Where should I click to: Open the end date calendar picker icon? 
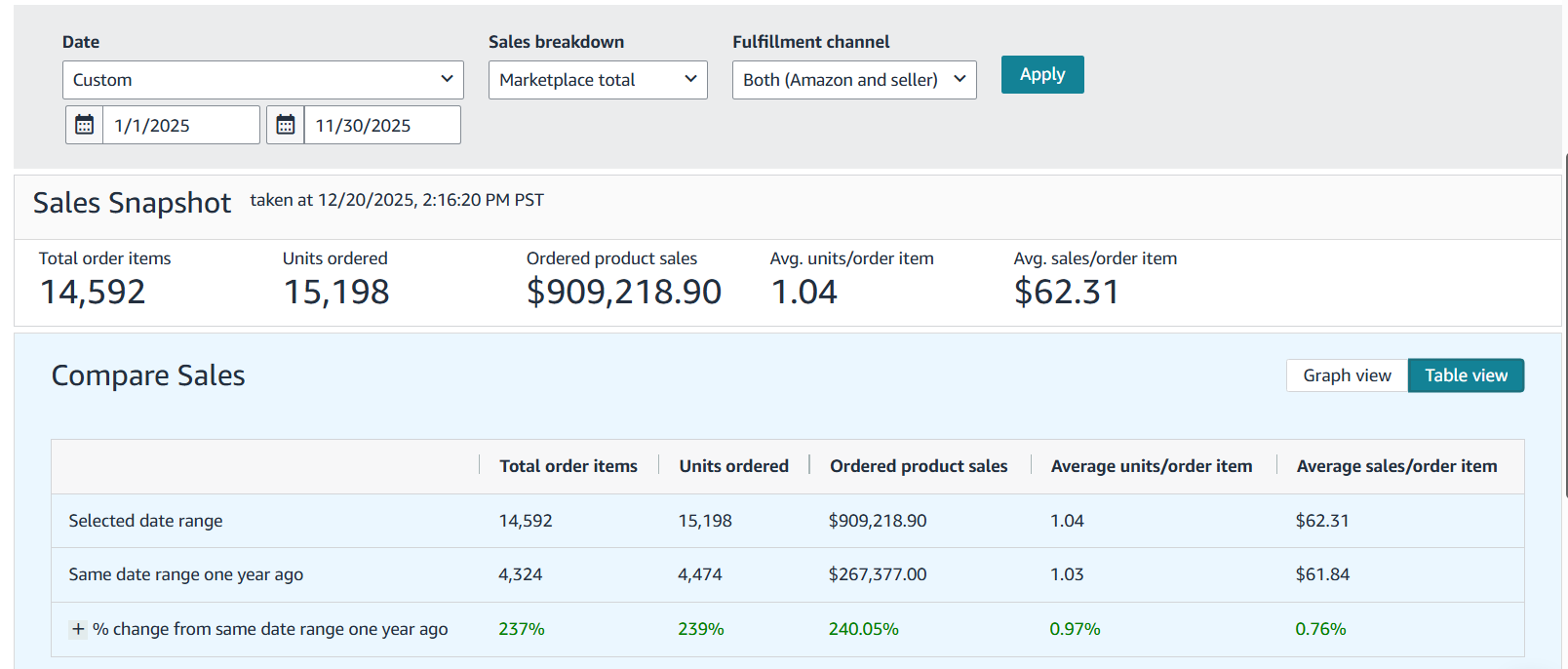(x=286, y=125)
